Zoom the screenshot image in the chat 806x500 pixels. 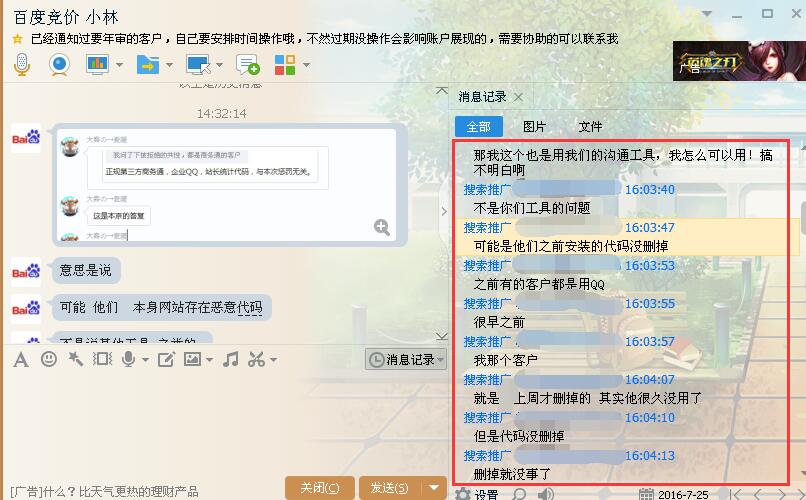381,227
